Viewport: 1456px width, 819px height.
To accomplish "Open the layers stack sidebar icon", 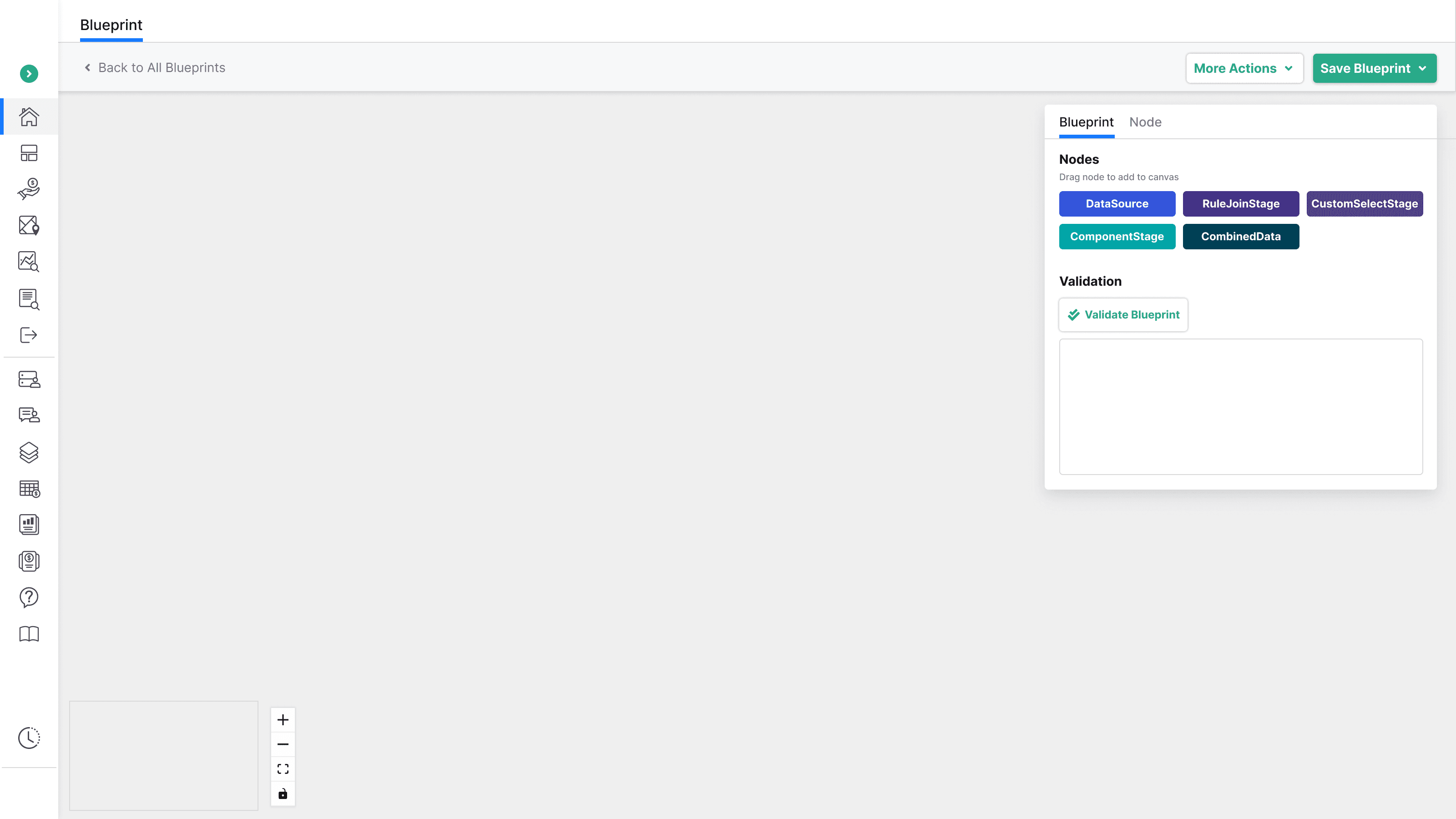I will [x=29, y=452].
